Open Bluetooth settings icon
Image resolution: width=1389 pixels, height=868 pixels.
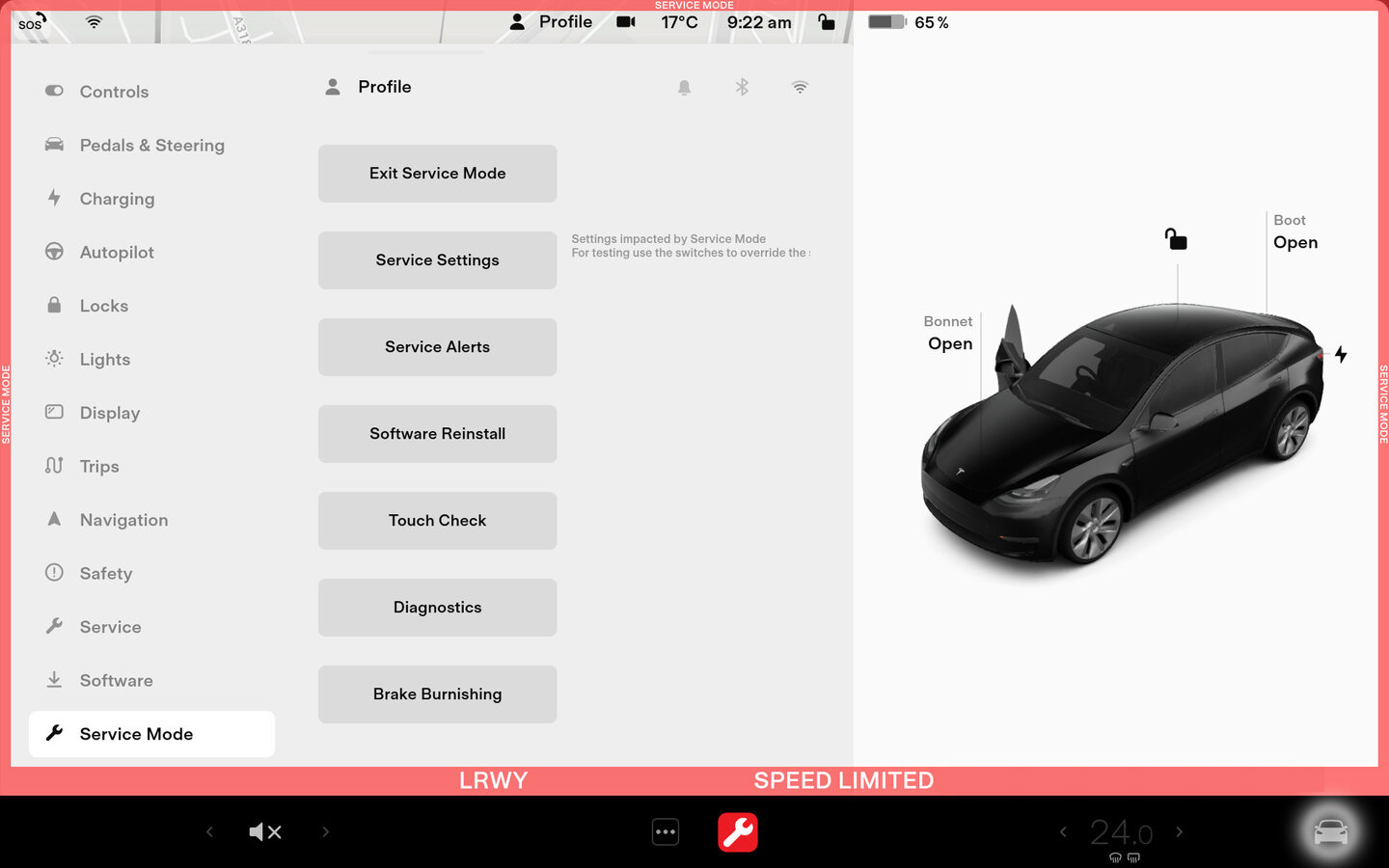click(742, 88)
